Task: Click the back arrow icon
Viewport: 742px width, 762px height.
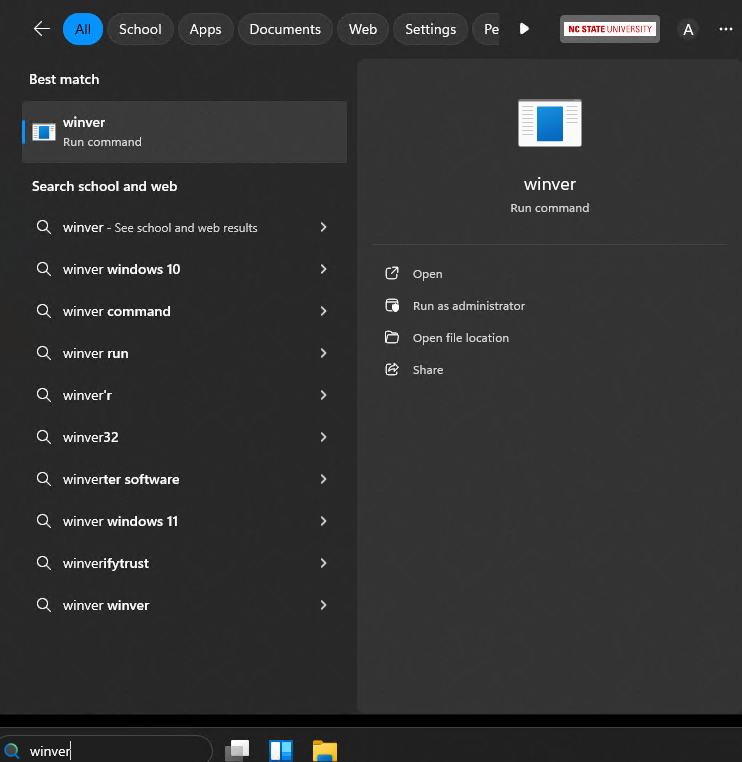Action: point(41,29)
